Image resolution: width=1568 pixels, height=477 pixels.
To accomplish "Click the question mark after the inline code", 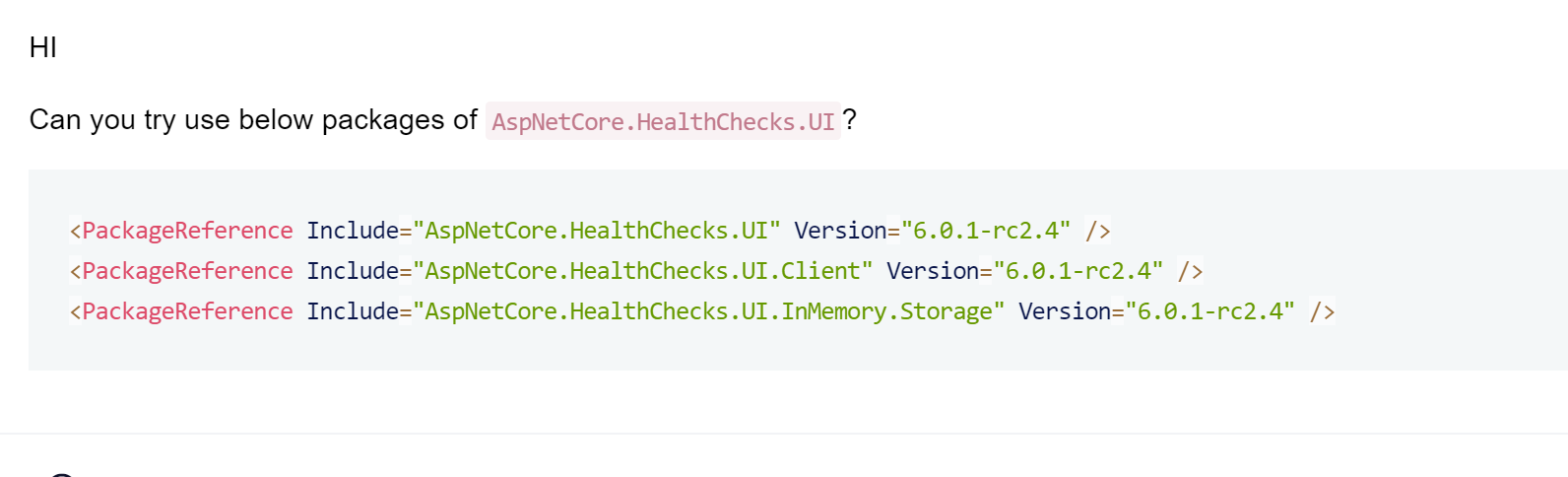I will [x=850, y=120].
